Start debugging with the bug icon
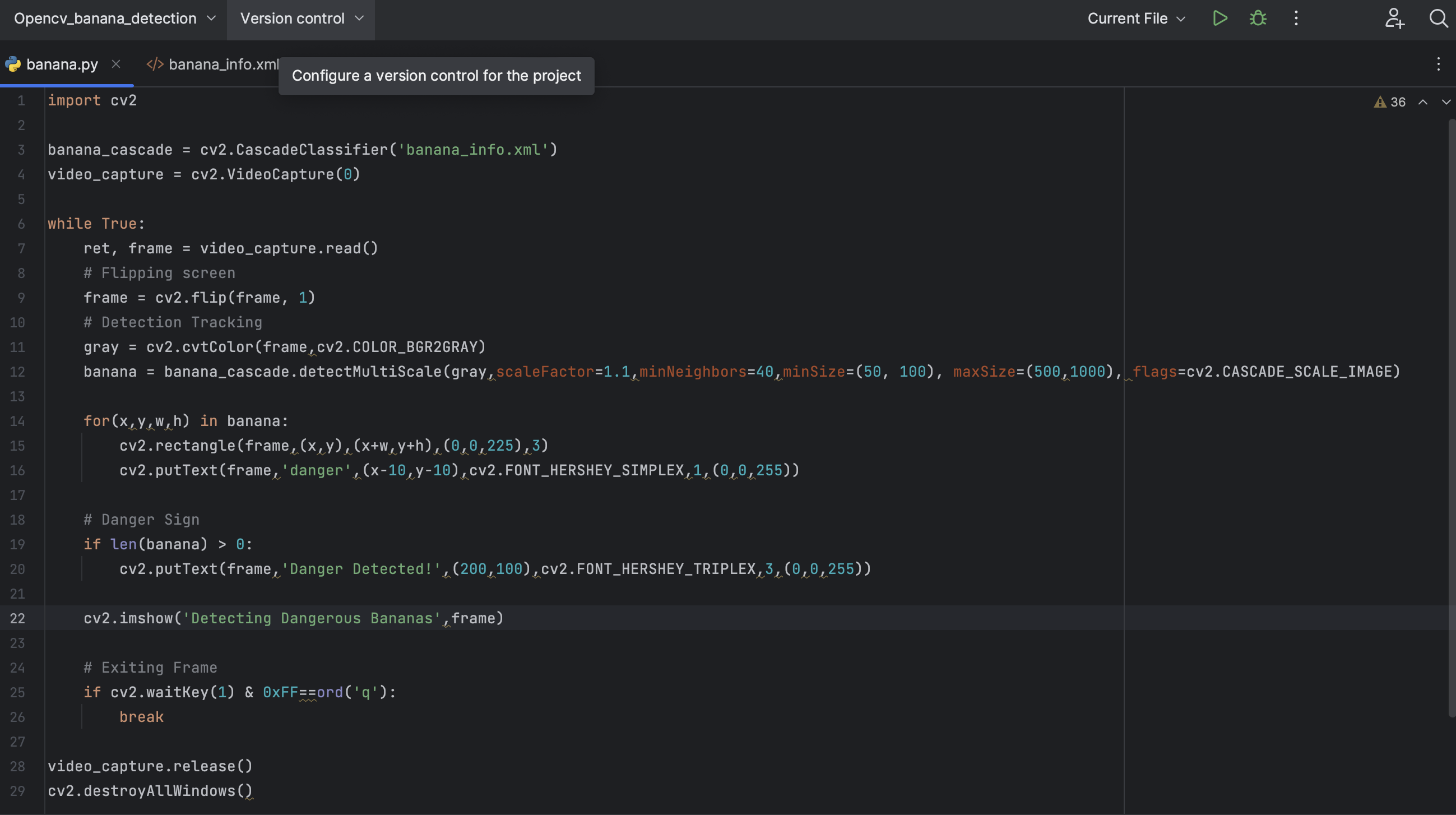Screen dimensions: 1456x815 point(1258,18)
